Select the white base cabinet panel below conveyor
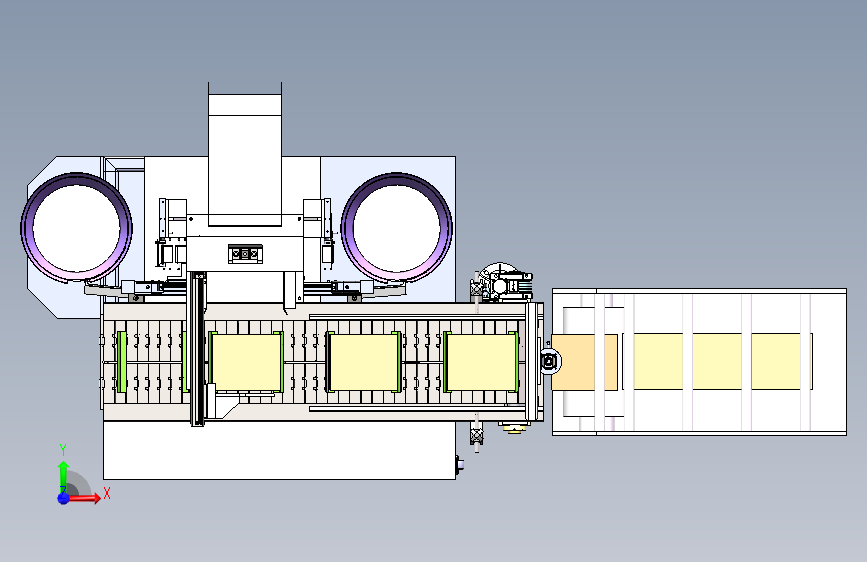 point(279,450)
